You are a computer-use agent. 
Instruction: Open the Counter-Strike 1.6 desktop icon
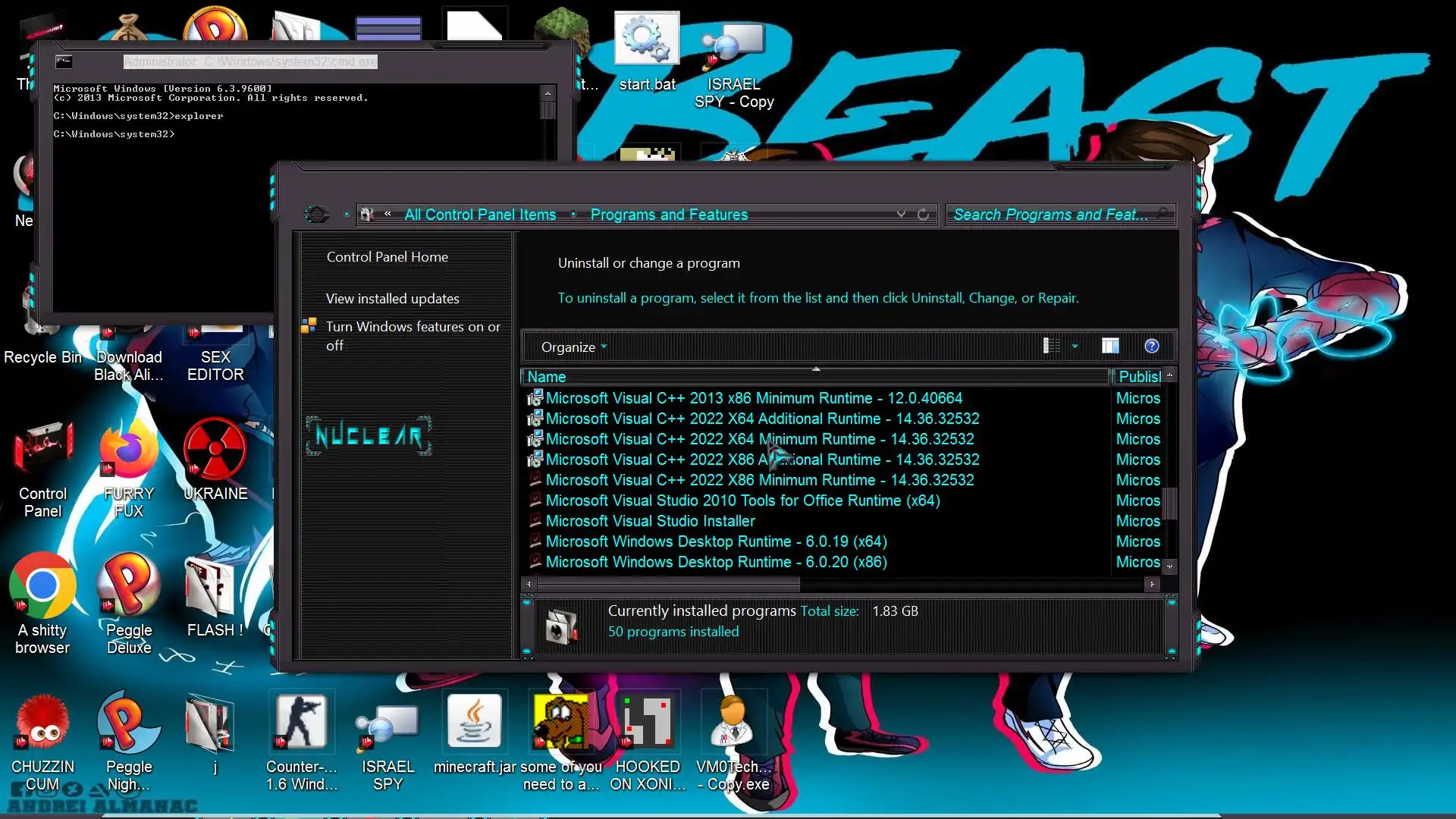tap(301, 722)
